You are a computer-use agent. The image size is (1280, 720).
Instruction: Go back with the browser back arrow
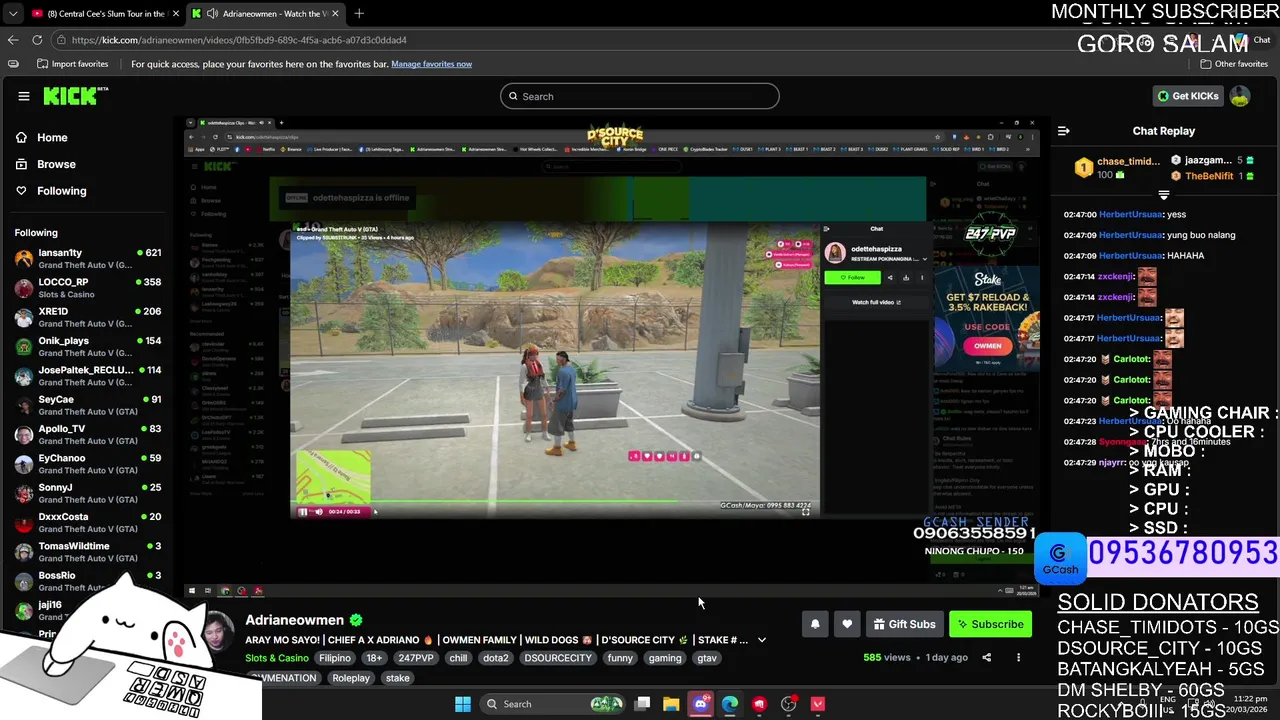click(x=13, y=40)
